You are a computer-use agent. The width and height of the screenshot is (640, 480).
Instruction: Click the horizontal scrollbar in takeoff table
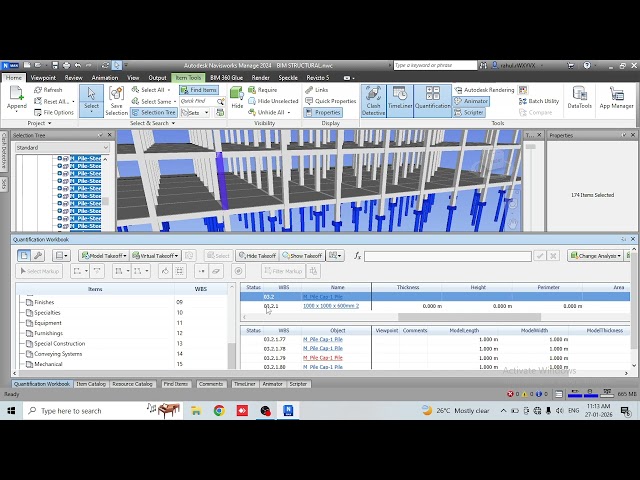469,317
